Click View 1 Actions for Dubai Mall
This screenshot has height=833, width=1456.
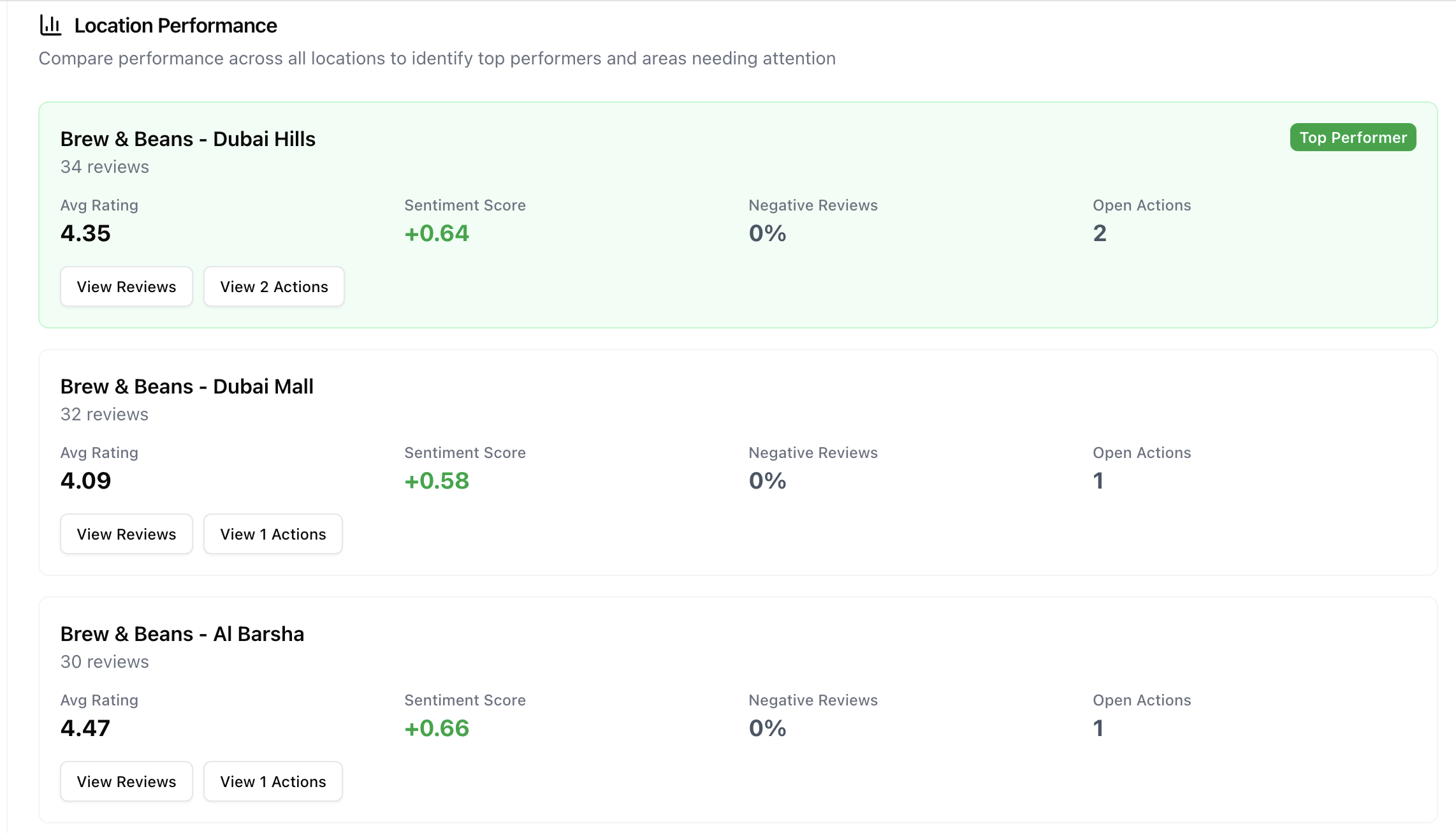coord(273,534)
